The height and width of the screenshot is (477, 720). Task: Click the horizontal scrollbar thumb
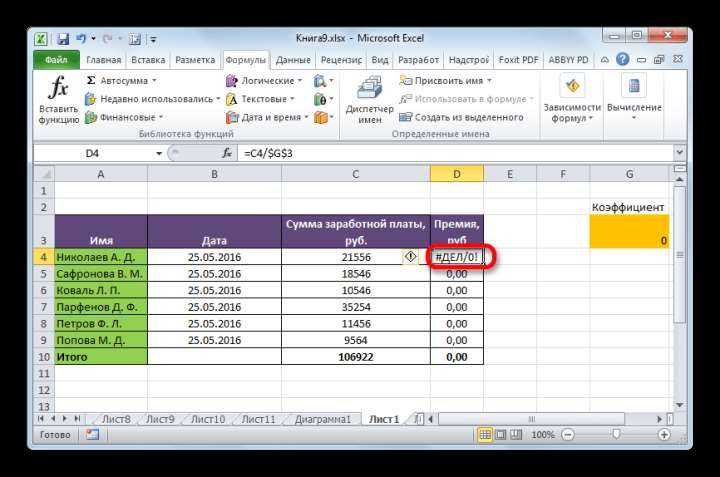pyautogui.click(x=532, y=419)
